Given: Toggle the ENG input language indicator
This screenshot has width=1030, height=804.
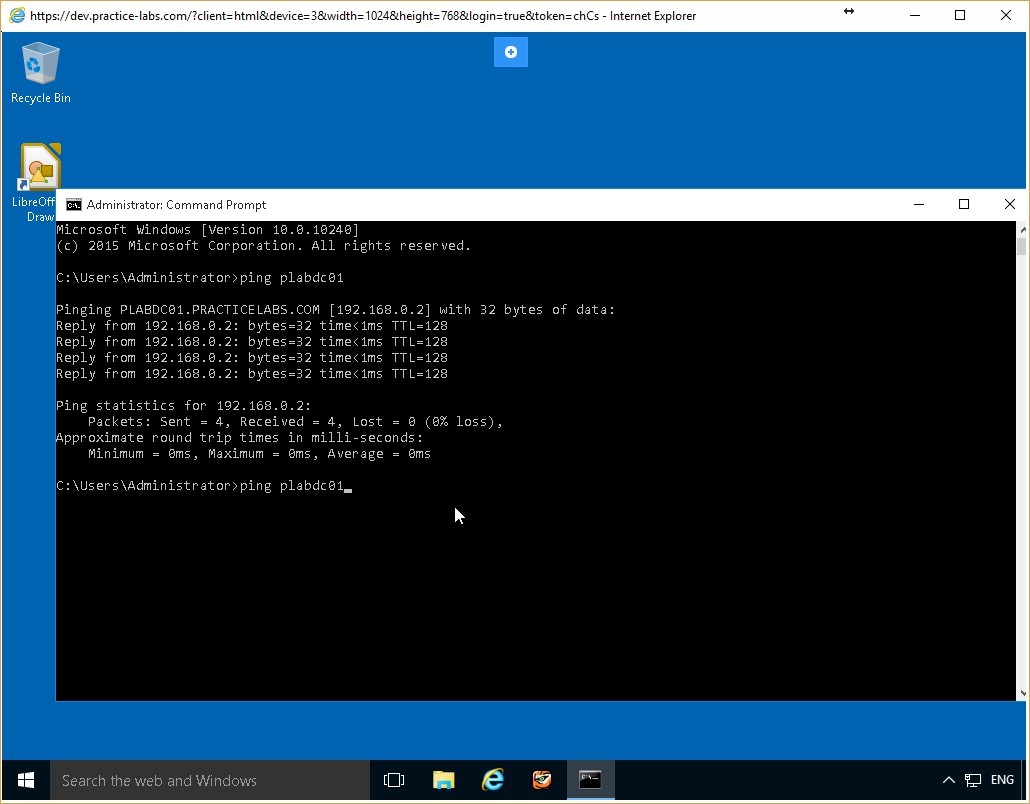Looking at the screenshot, I should (x=1001, y=780).
